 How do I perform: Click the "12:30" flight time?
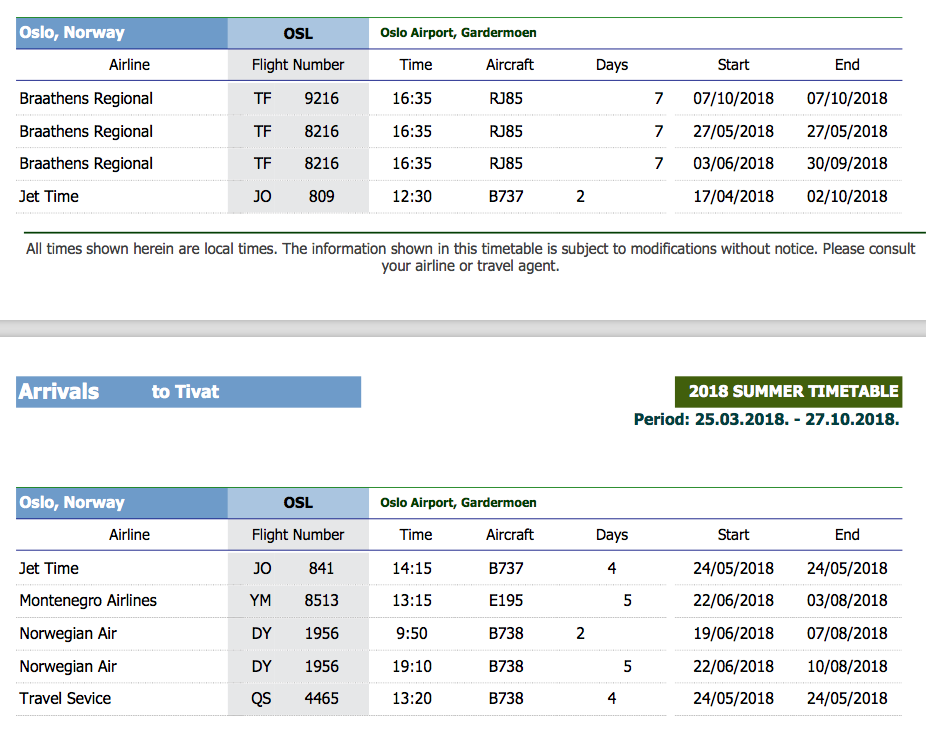tap(412, 196)
